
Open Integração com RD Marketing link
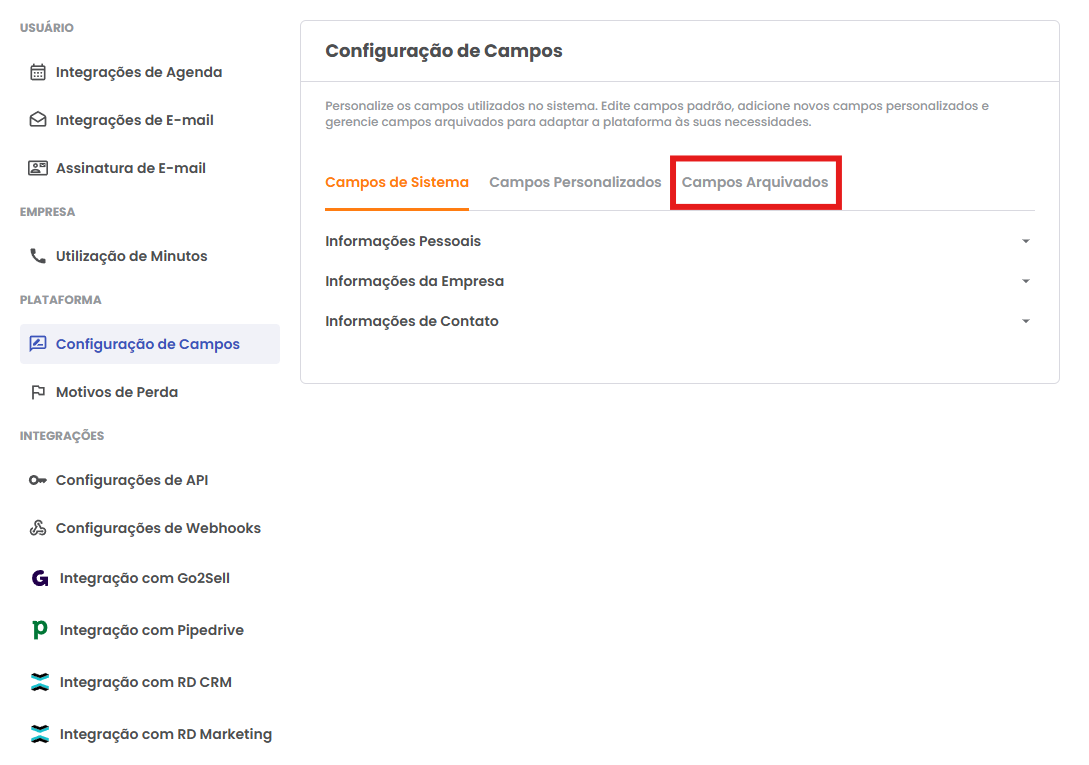click(165, 734)
